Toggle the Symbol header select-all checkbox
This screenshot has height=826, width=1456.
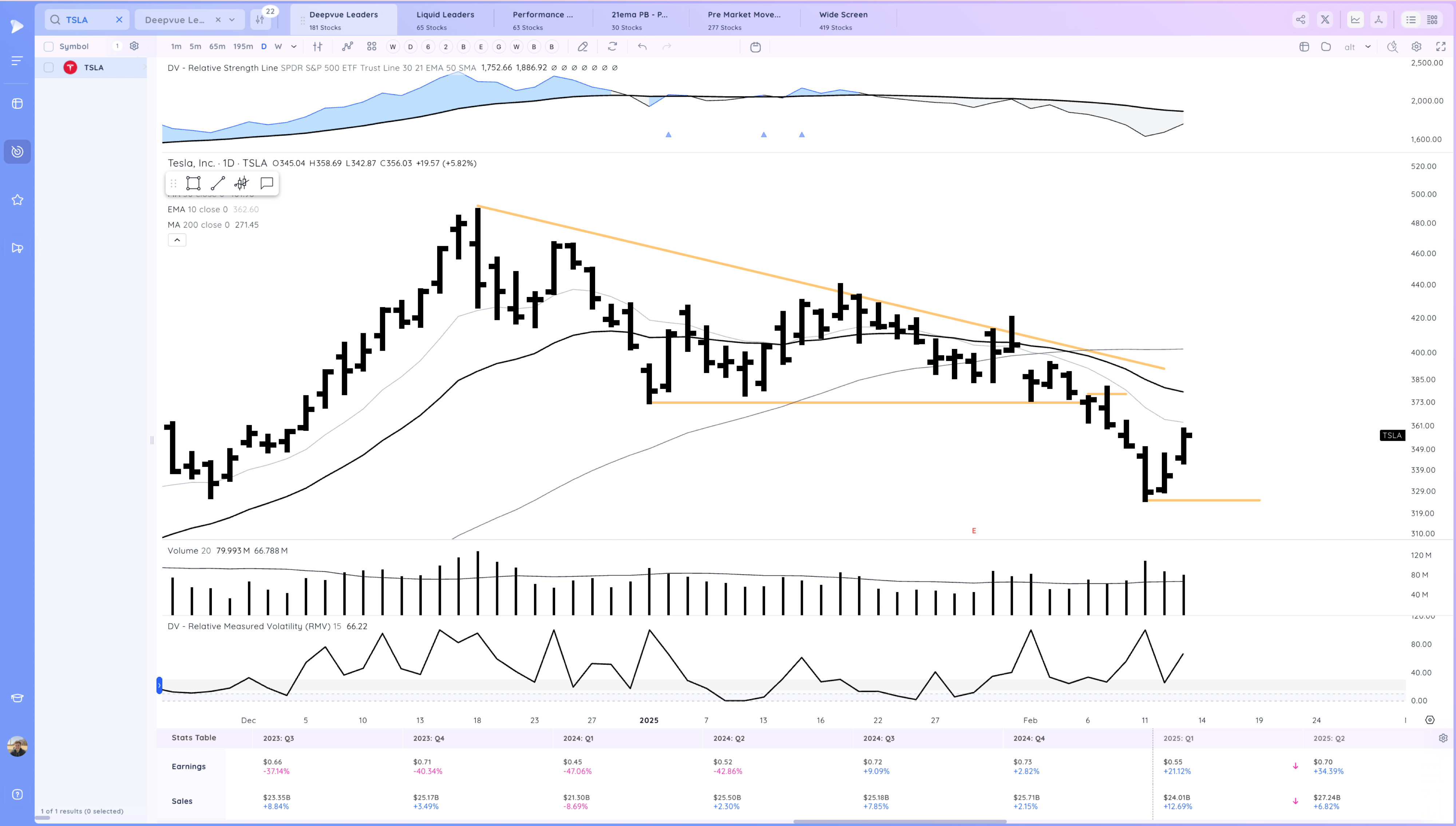[49, 47]
